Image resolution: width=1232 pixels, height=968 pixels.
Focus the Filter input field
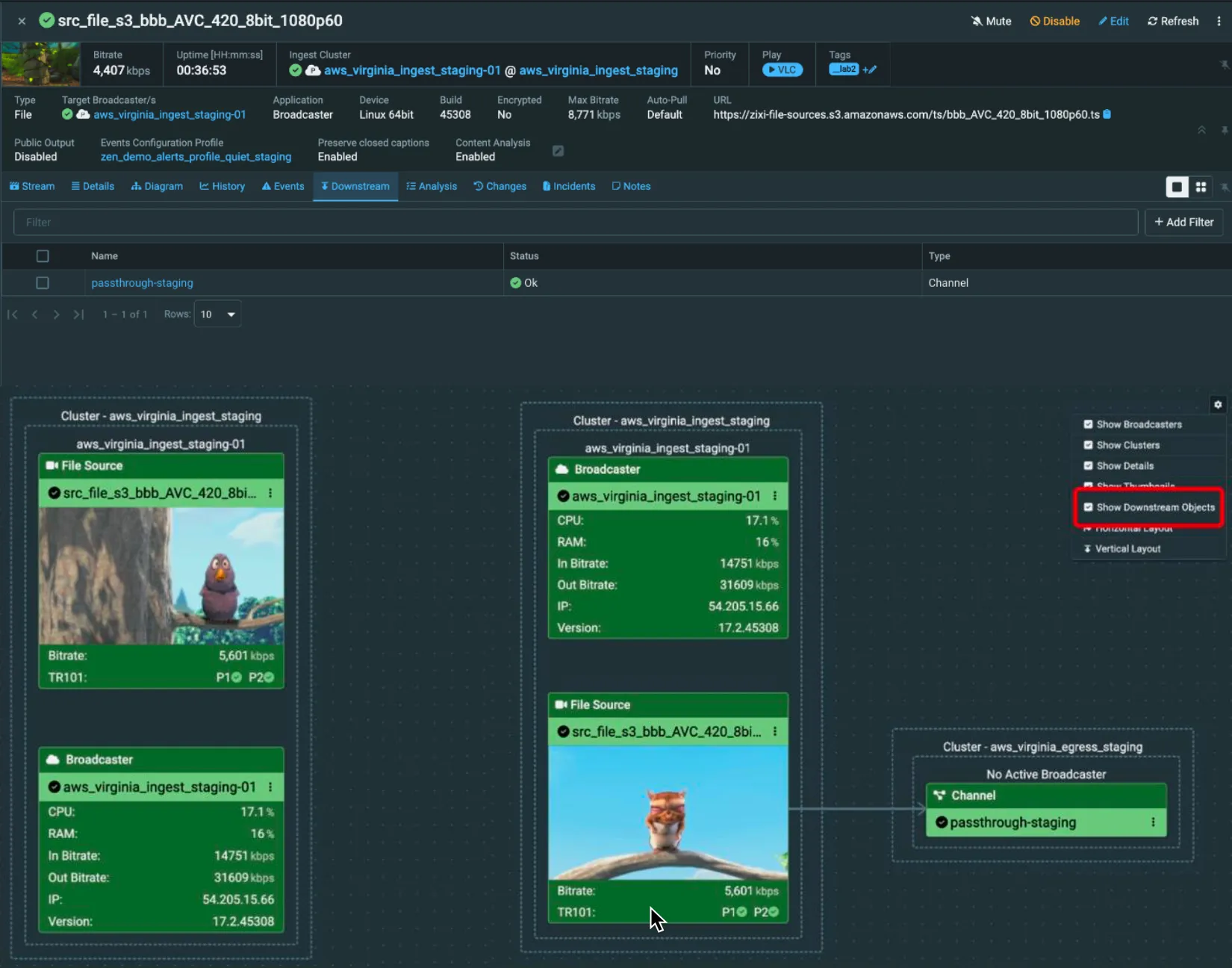(x=575, y=222)
